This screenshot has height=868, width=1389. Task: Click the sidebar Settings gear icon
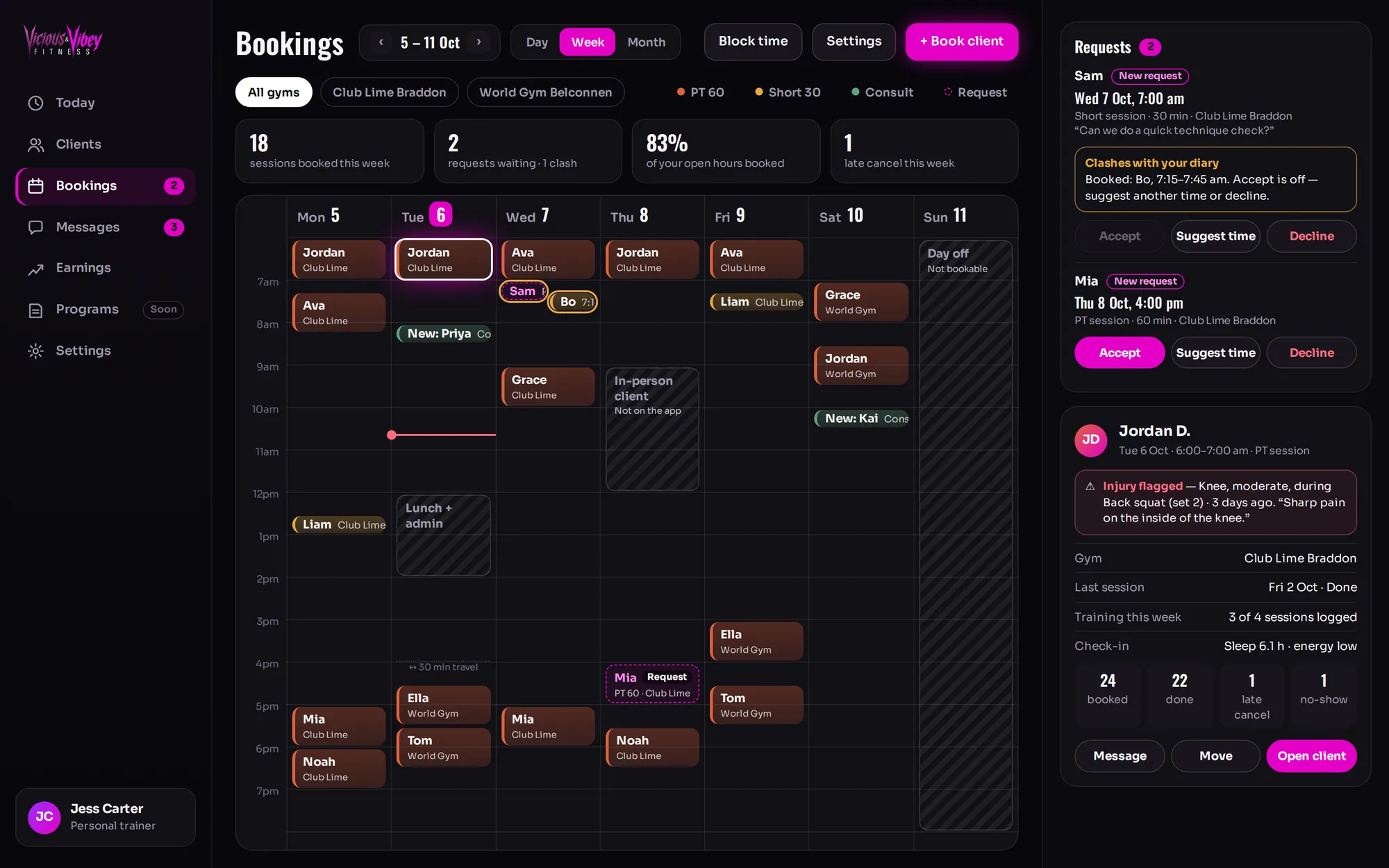(x=35, y=351)
